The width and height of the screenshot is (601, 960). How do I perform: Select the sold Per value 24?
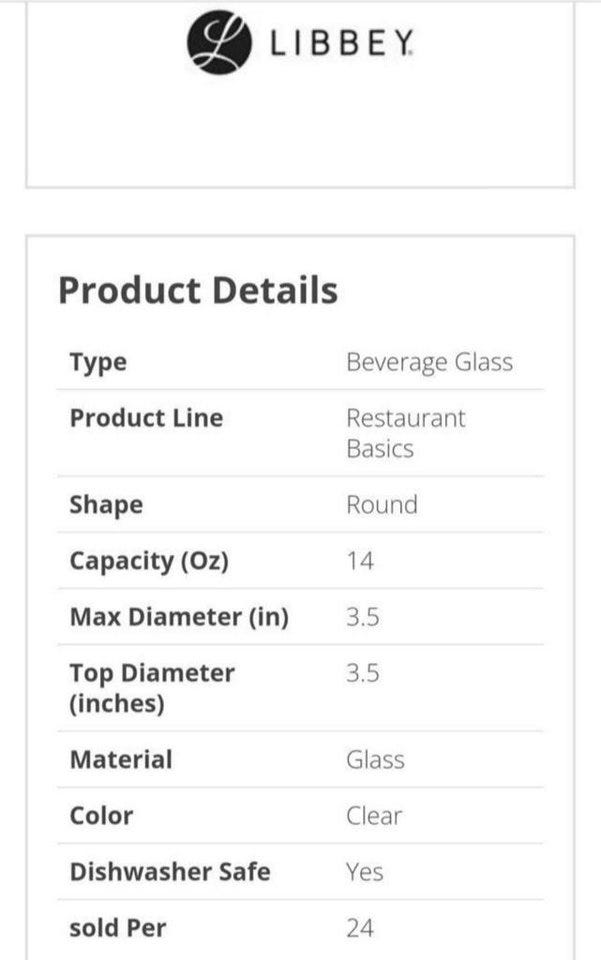[360, 927]
